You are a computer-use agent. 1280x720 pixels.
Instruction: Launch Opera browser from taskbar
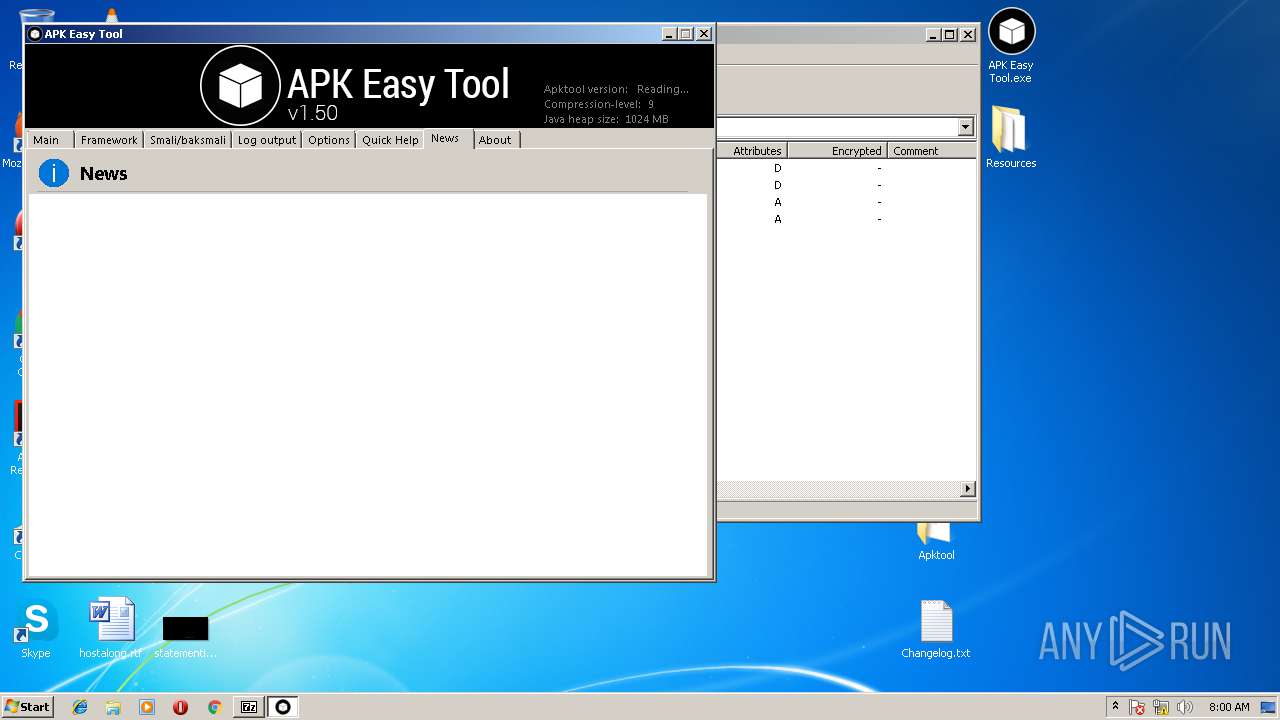point(180,707)
